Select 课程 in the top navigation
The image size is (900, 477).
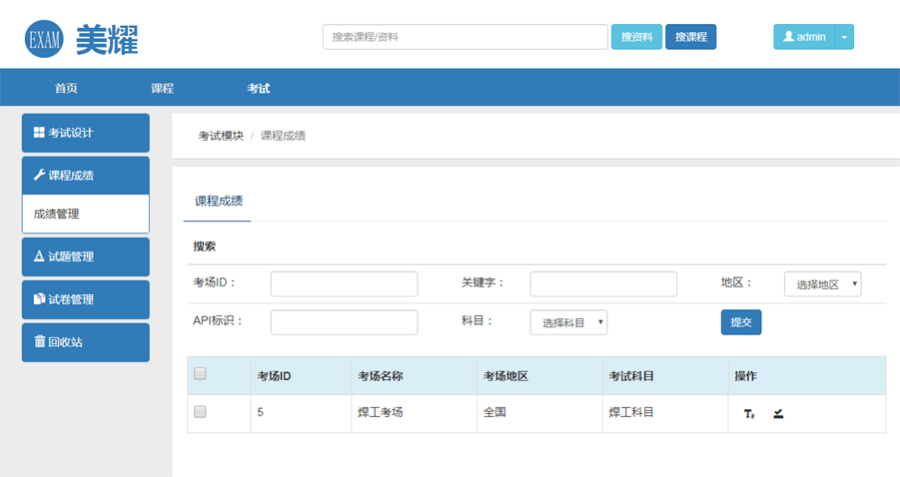pyautogui.click(x=162, y=88)
